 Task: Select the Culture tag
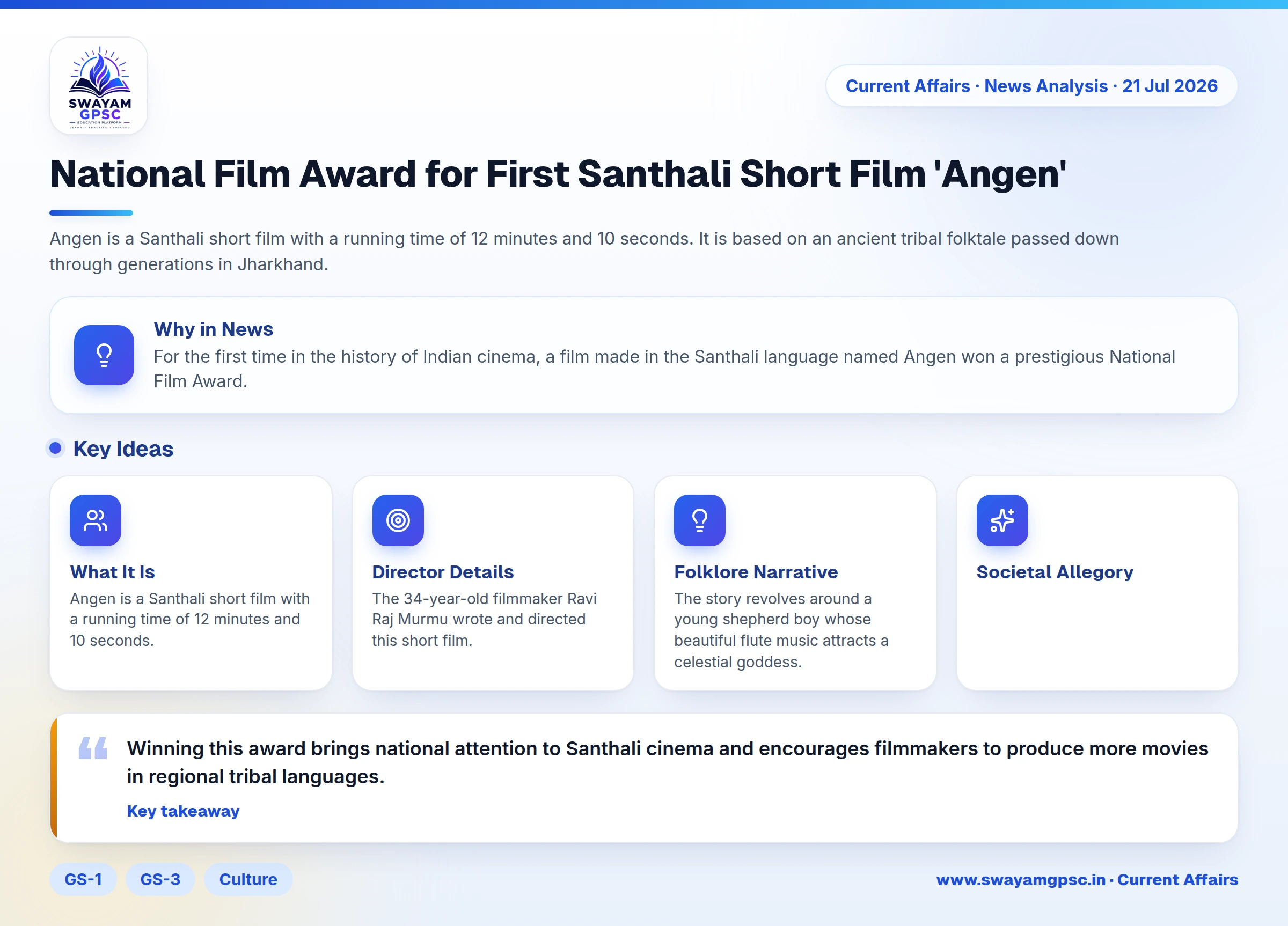tap(248, 879)
